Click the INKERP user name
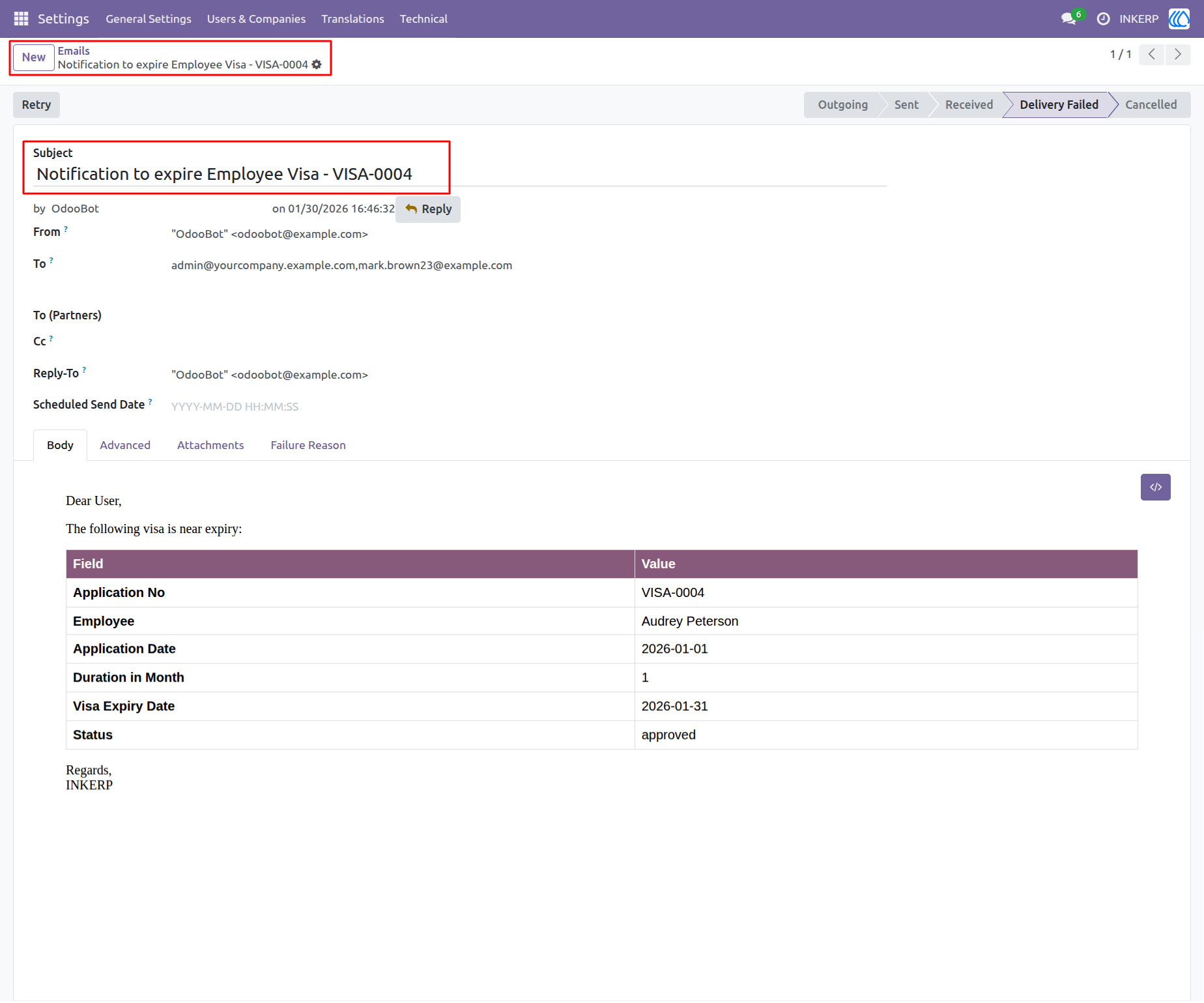The width and height of the screenshot is (1204, 1003). (1139, 19)
